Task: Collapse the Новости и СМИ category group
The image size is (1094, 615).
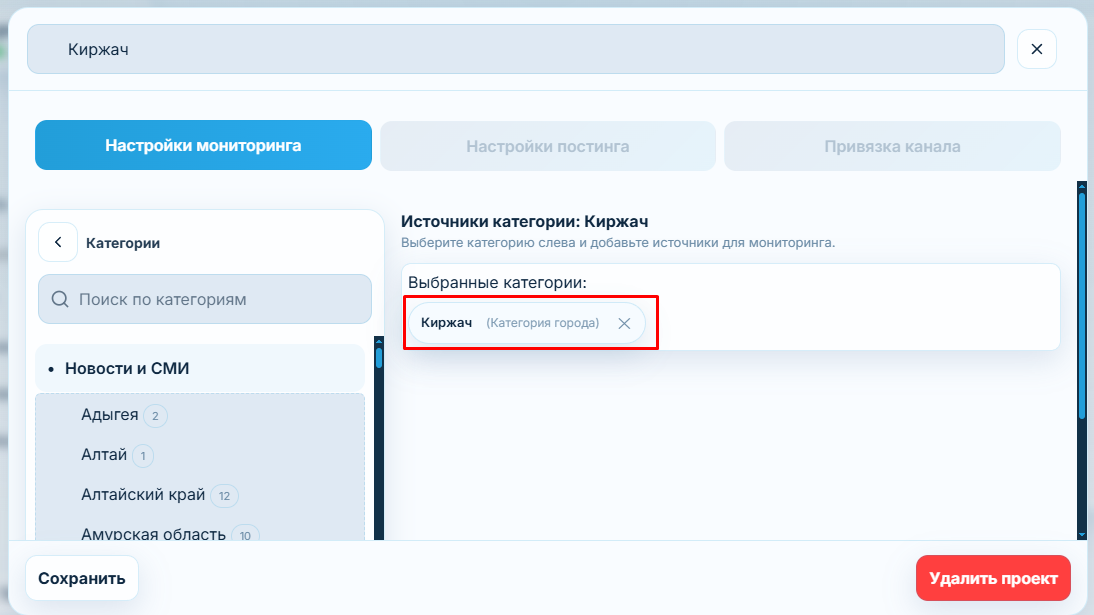Action: click(x=127, y=368)
